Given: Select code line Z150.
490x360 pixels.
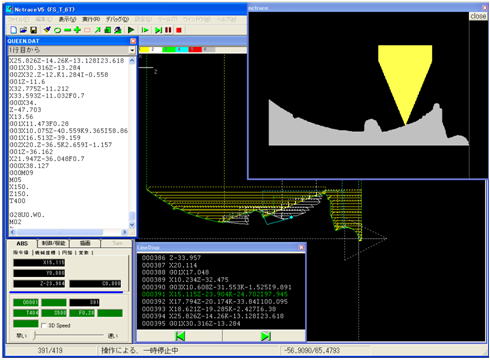Looking at the screenshot, I should (19, 194).
